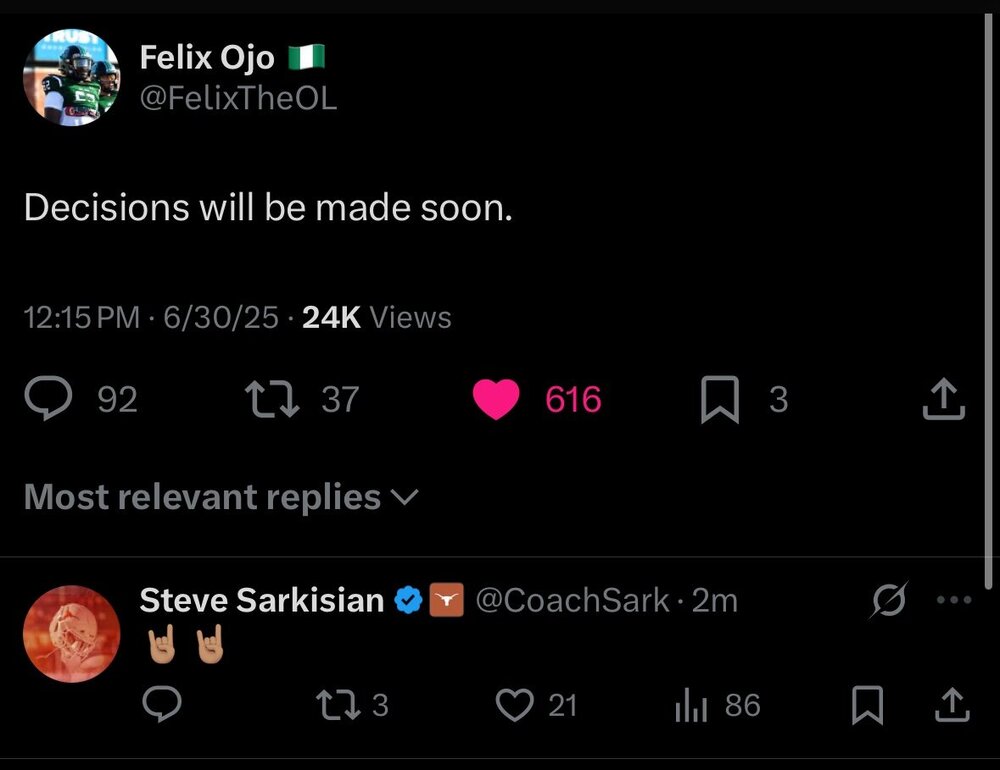
Task: Open Steve Sarkisian's profile name link
Action: tap(261, 600)
